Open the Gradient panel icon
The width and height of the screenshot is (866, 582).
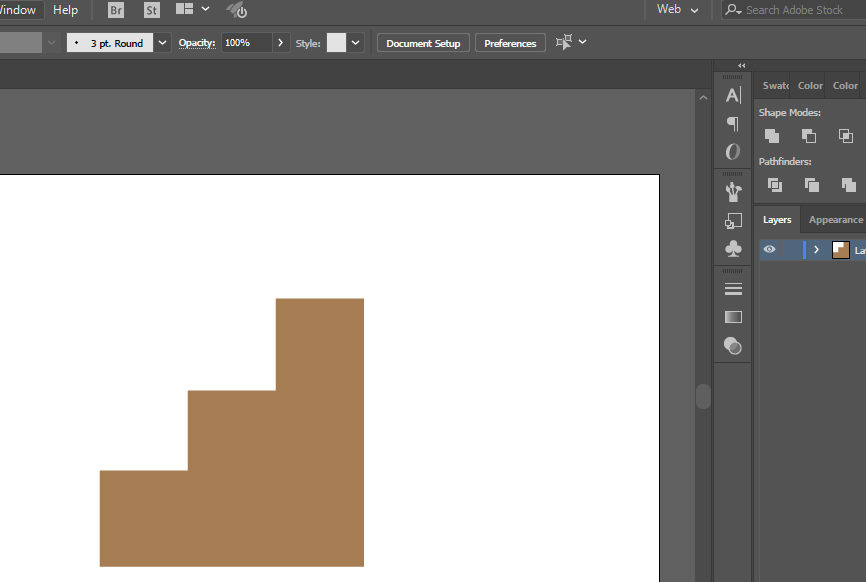(x=733, y=317)
